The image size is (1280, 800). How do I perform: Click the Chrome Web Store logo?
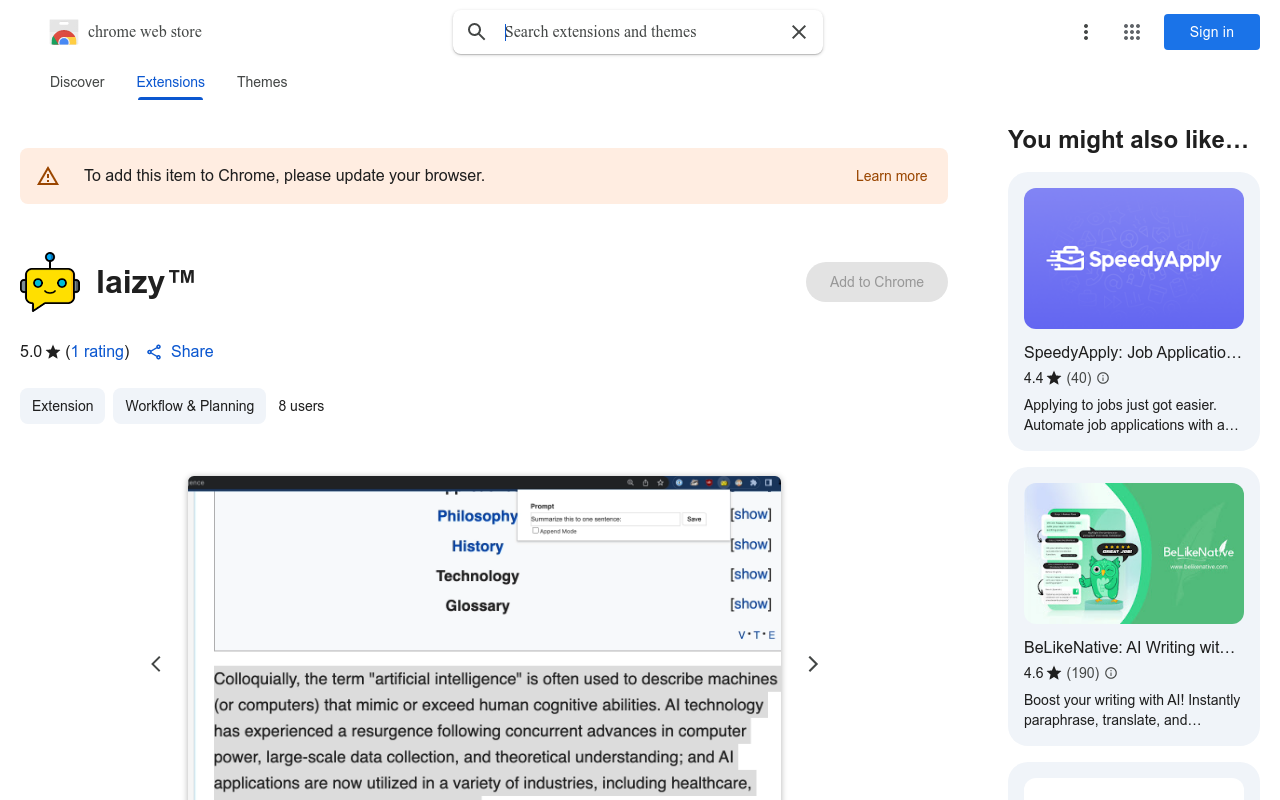click(64, 32)
